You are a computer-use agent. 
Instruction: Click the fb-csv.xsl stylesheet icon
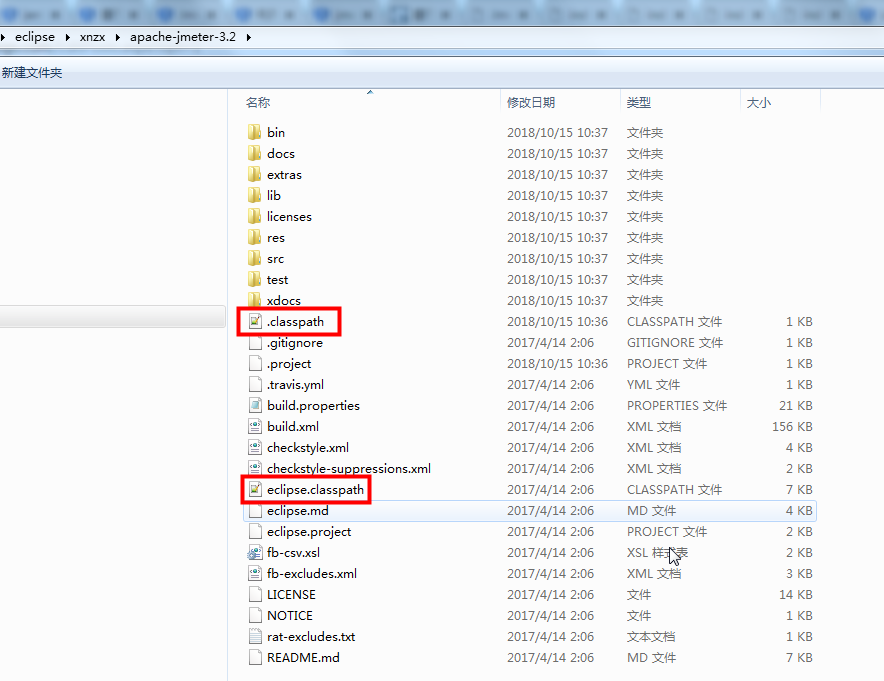[255, 552]
